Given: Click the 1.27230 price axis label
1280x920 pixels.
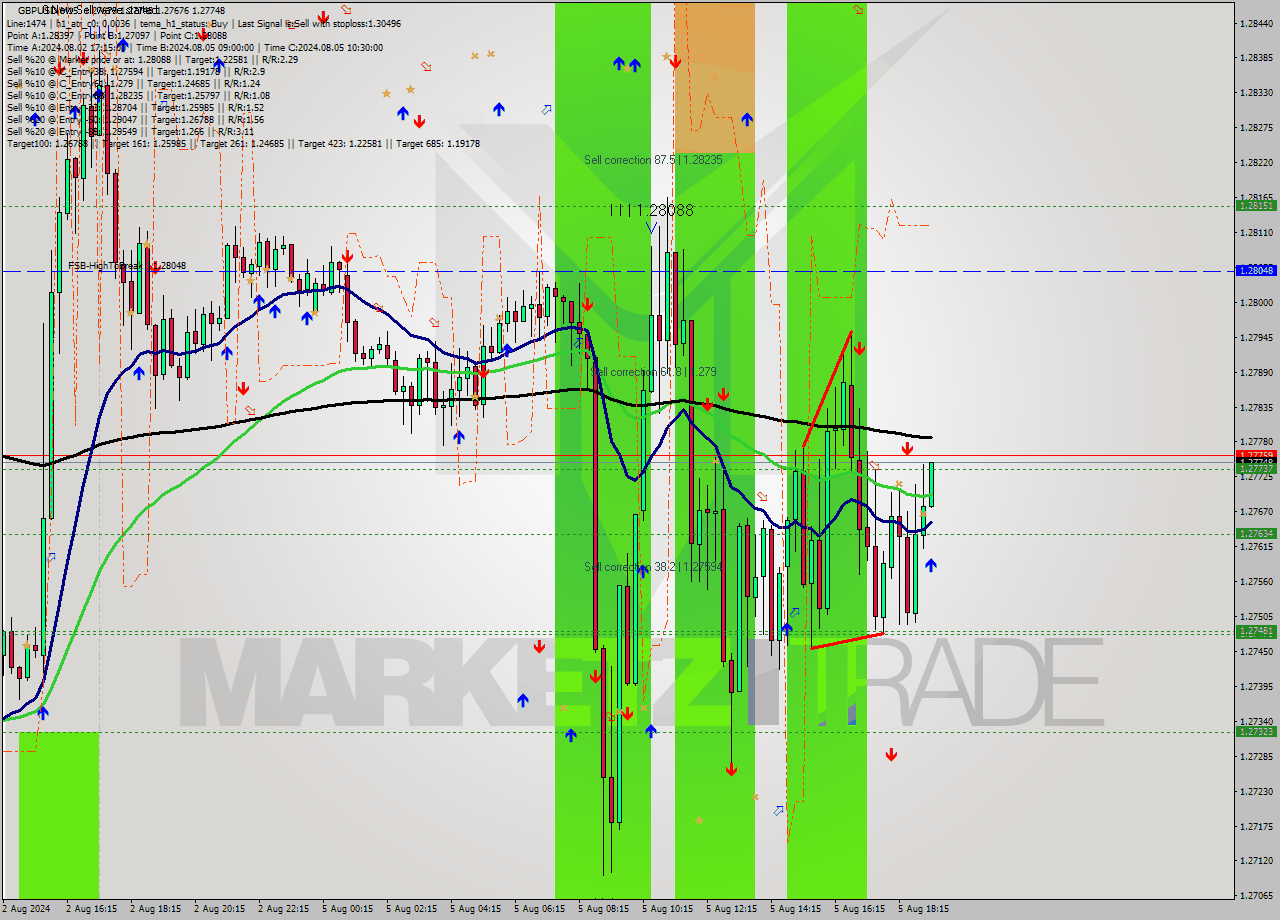Looking at the screenshot, I should [x=1256, y=791].
